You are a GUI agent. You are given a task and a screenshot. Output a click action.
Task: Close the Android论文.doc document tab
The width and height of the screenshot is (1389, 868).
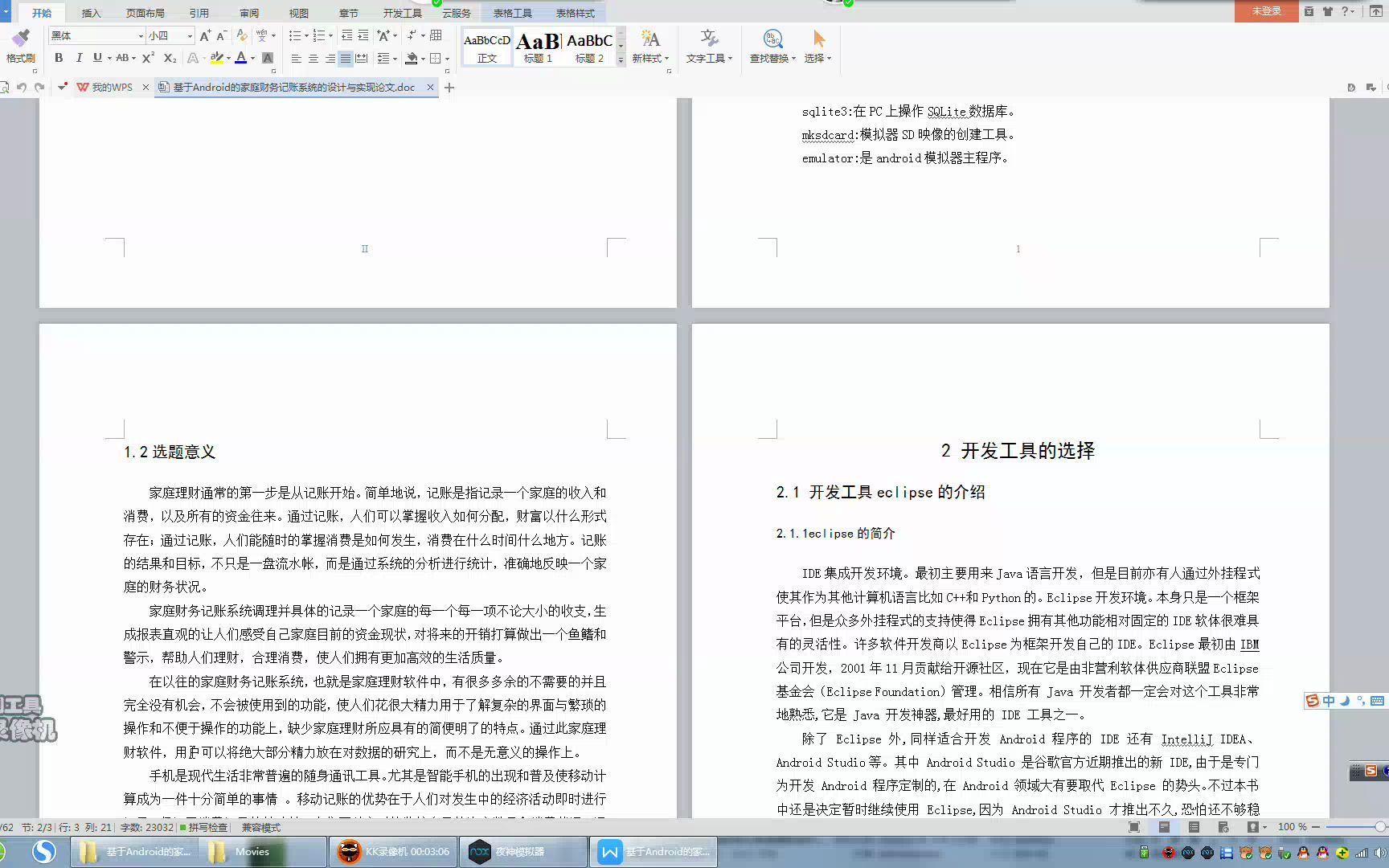tap(430, 87)
